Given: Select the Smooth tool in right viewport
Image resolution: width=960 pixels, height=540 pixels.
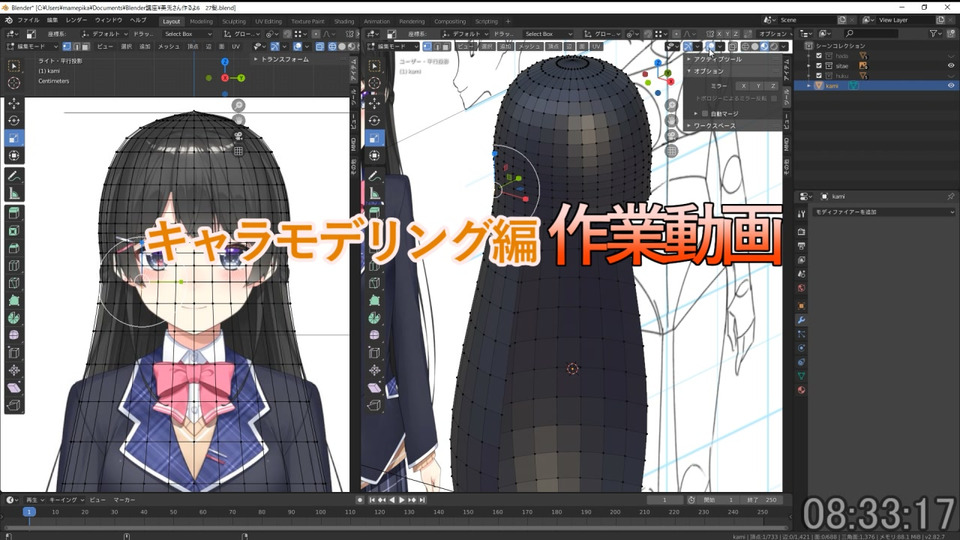Looking at the screenshot, I should coord(374,335).
